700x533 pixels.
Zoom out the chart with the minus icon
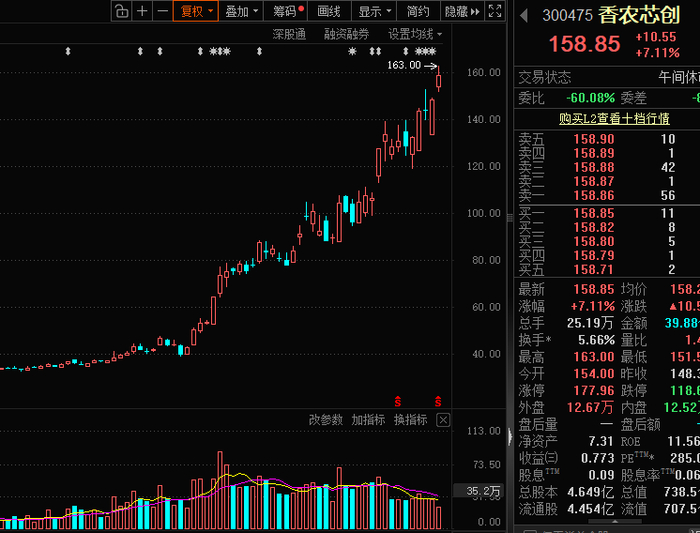click(x=162, y=11)
